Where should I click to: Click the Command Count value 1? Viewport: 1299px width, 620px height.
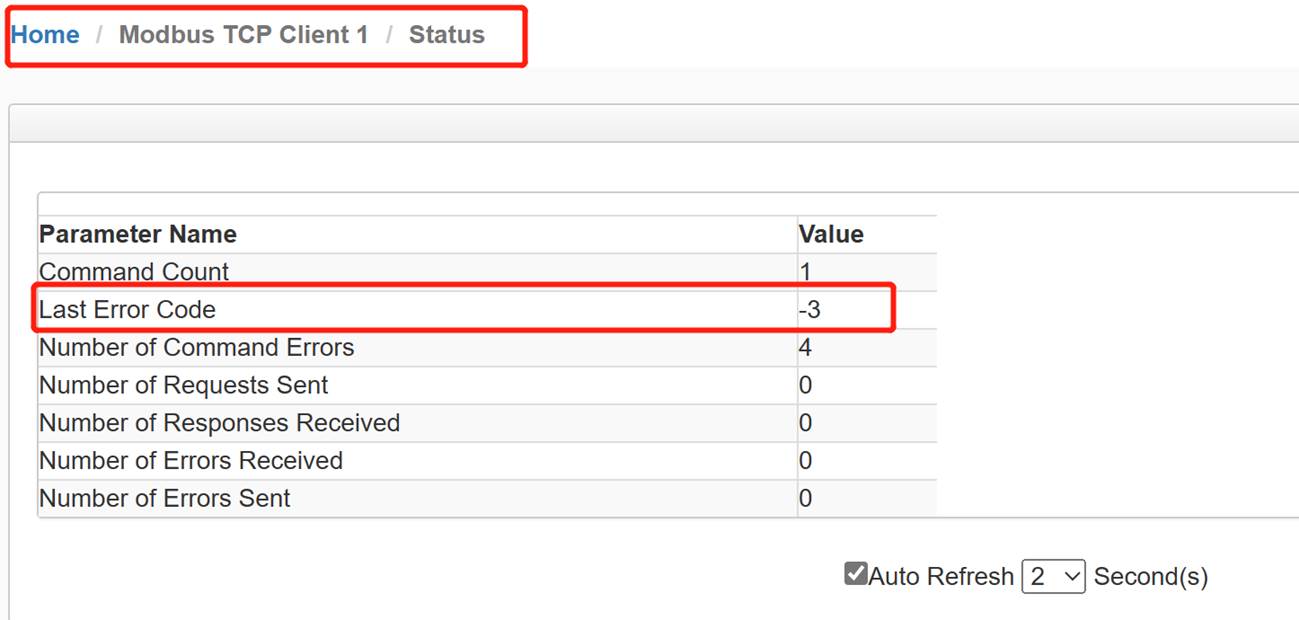tap(806, 272)
